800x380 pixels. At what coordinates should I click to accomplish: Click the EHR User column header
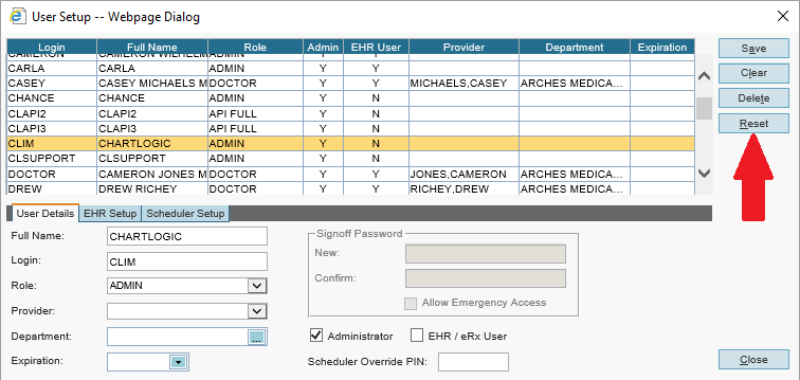tap(376, 47)
